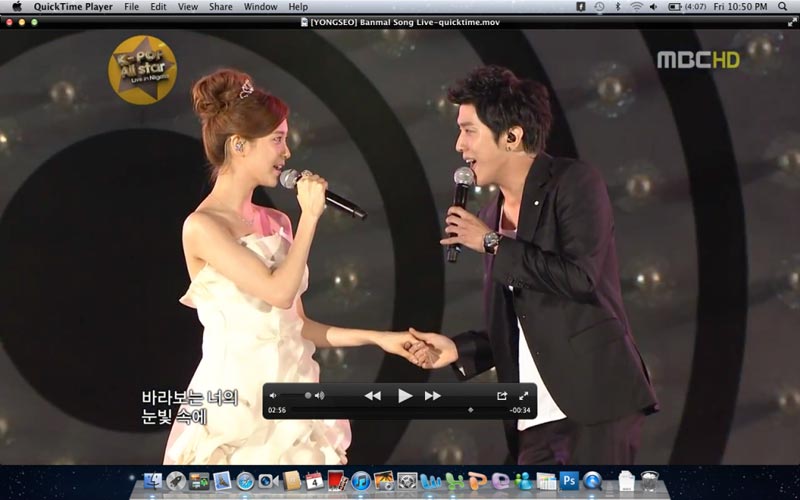Click the movie file icon in the title bar
This screenshot has height=500, width=800.
coord(304,22)
